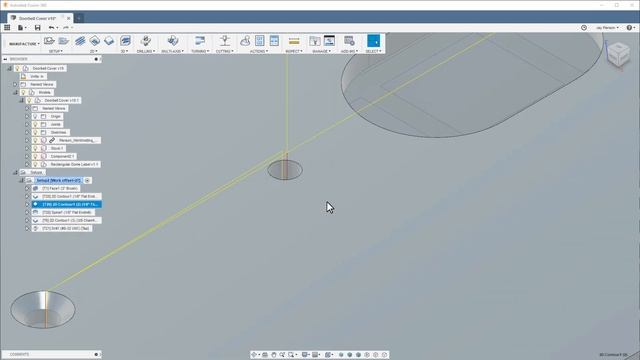Viewport: 640px width, 360px height.
Task: Open the Turning dropdown menu
Action: pos(200,51)
